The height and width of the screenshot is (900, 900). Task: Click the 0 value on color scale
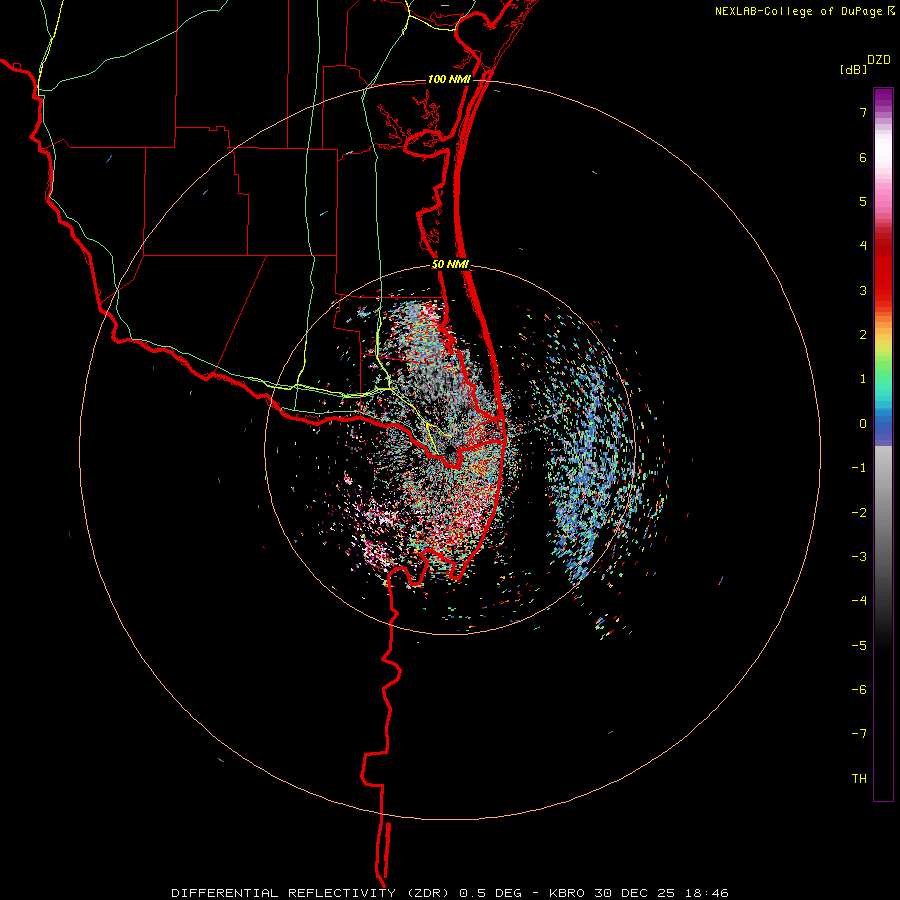pos(863,424)
